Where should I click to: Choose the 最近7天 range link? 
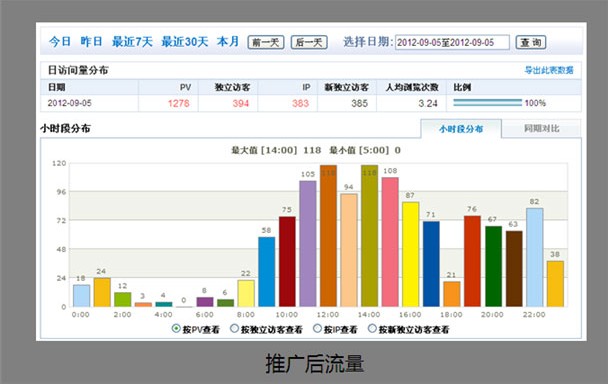[x=132, y=42]
